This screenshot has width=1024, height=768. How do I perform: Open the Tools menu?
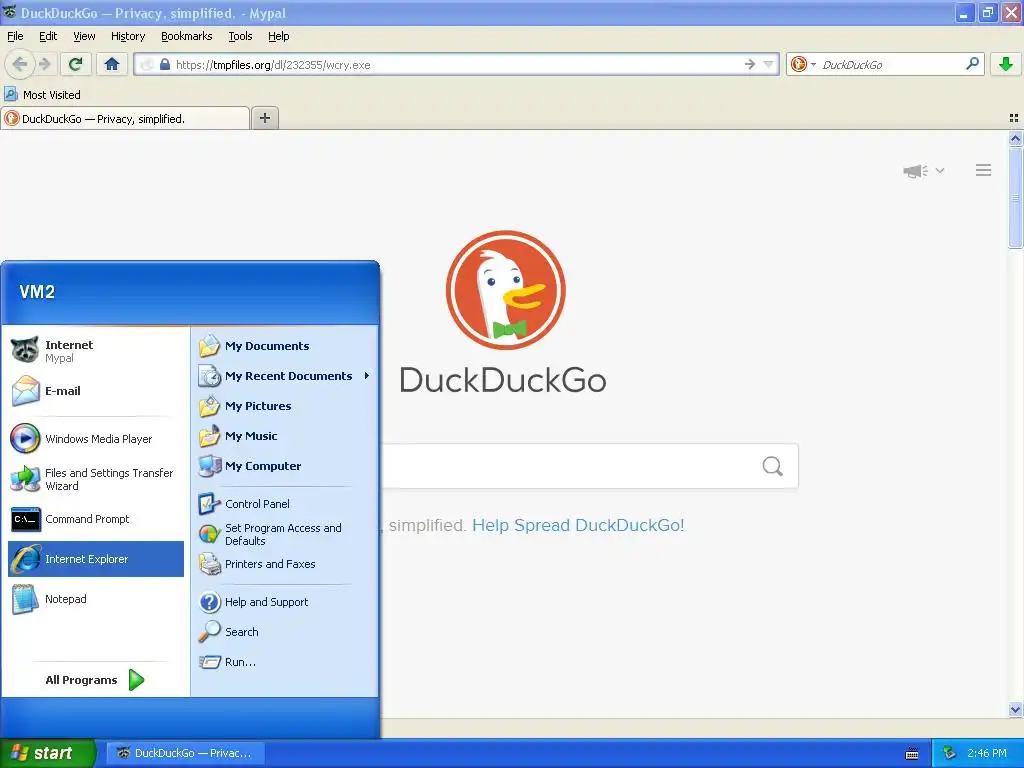tap(240, 36)
